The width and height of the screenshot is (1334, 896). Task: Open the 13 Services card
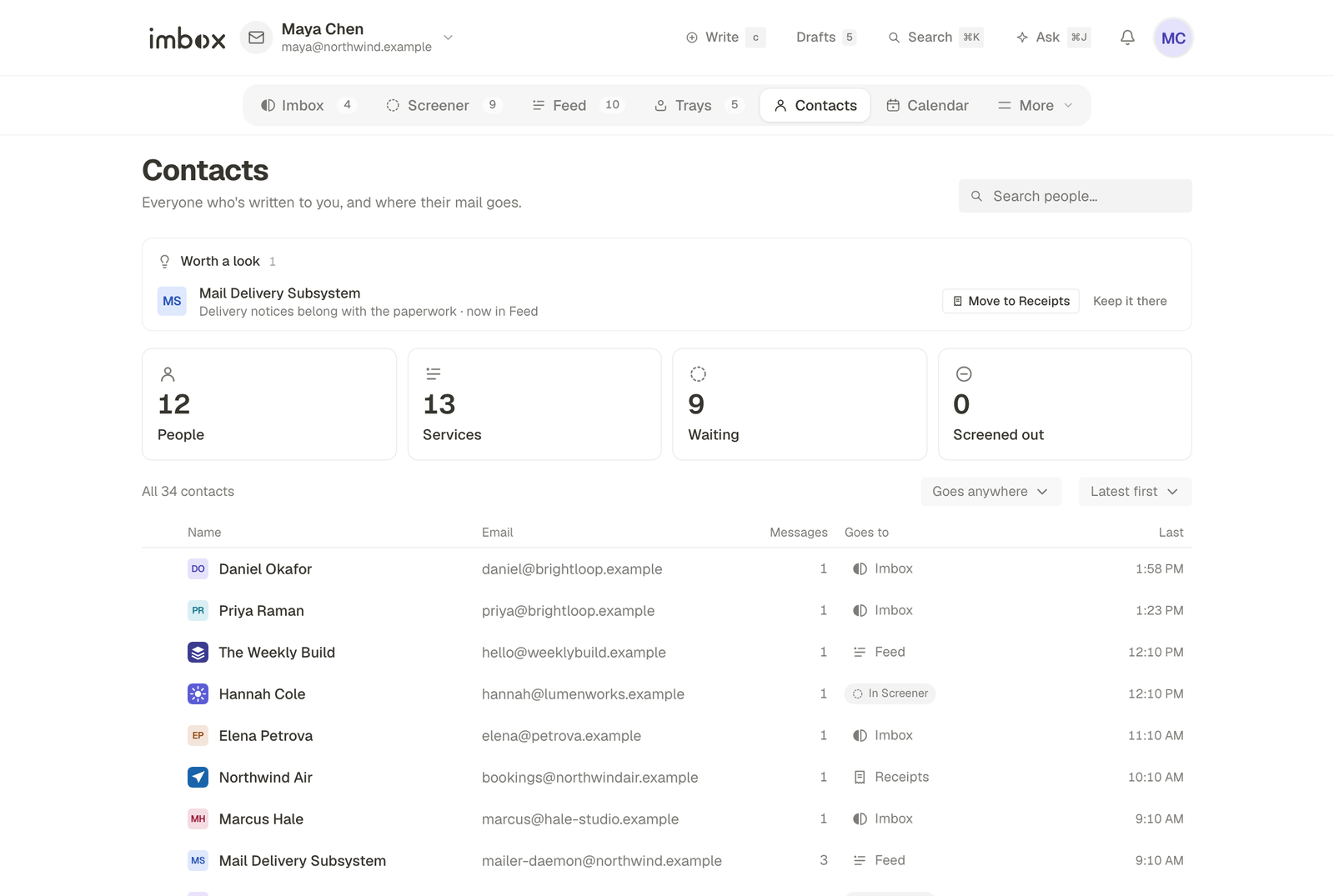pos(534,404)
